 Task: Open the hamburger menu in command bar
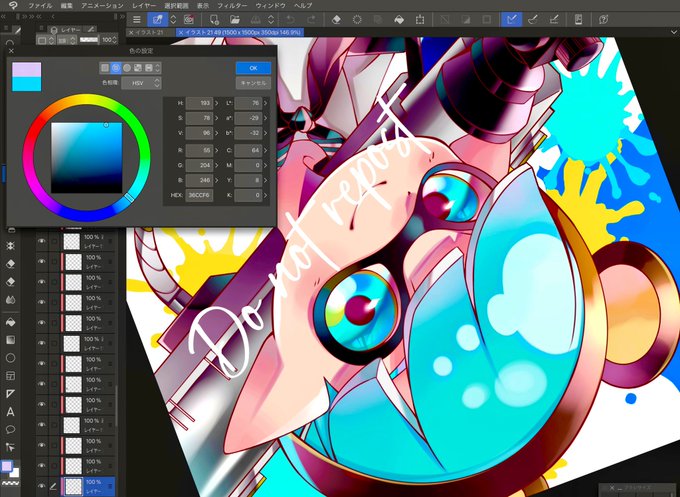[137, 20]
